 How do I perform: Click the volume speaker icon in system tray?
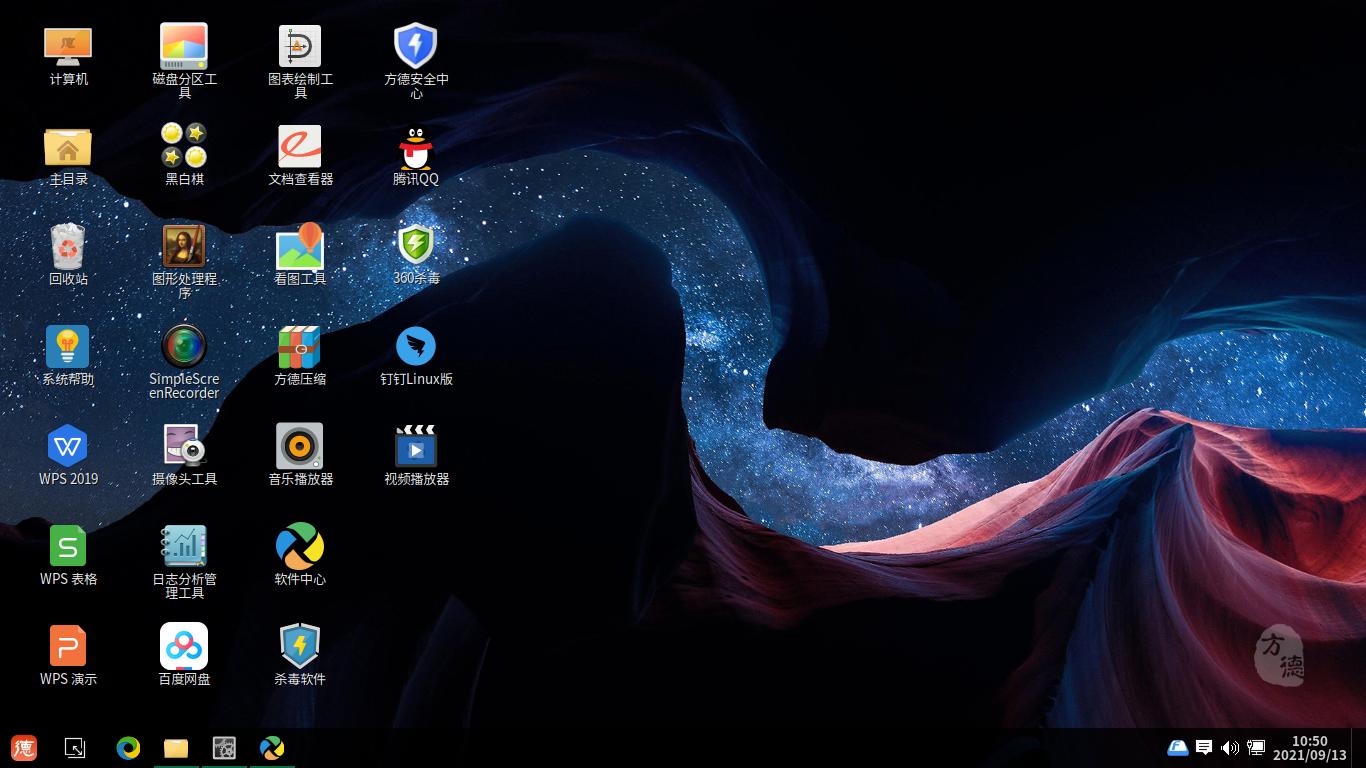pyautogui.click(x=1230, y=748)
